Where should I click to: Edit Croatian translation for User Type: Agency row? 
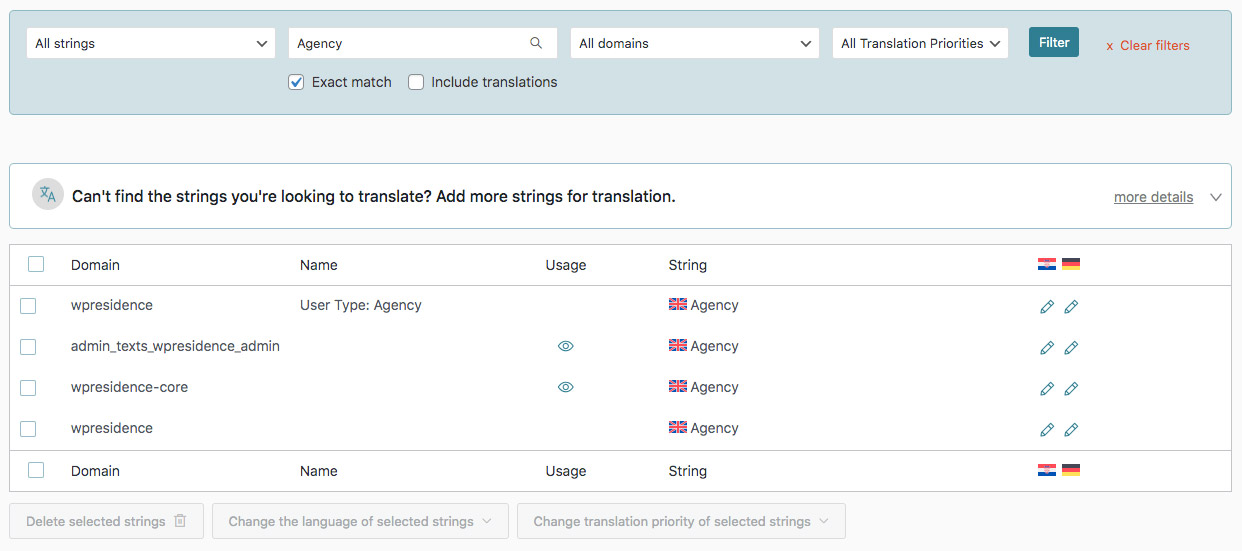point(1047,307)
